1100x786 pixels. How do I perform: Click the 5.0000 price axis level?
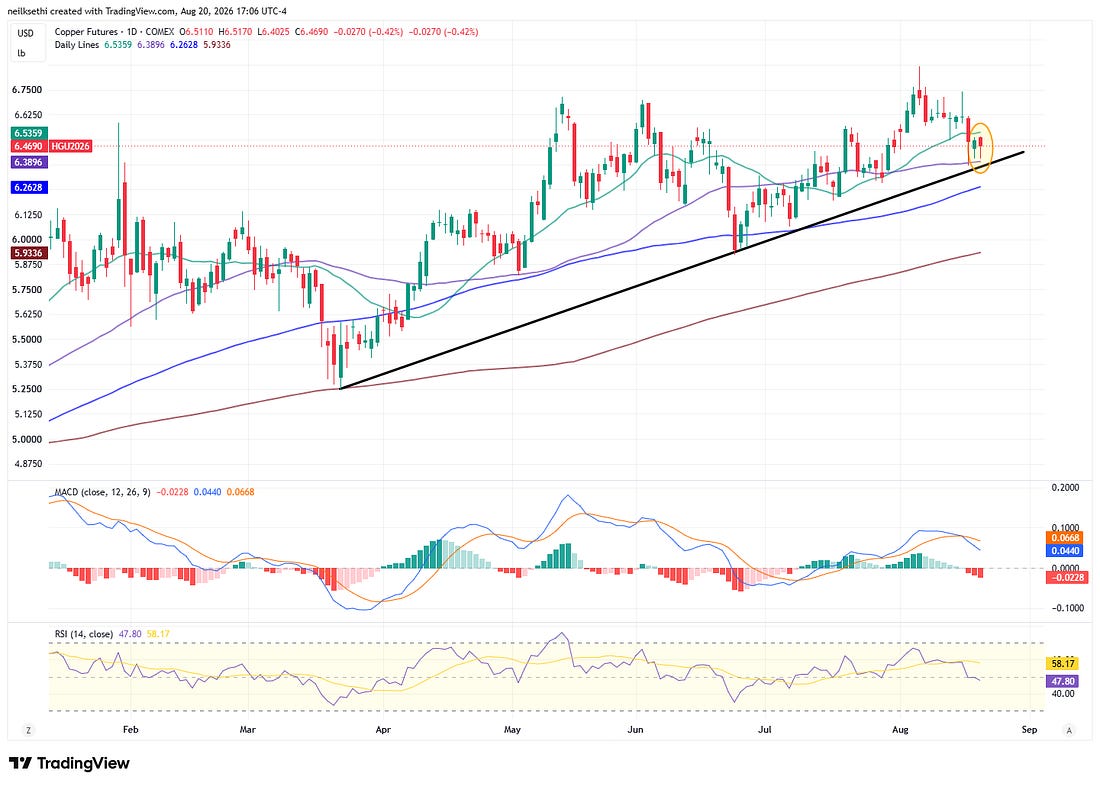[27, 440]
